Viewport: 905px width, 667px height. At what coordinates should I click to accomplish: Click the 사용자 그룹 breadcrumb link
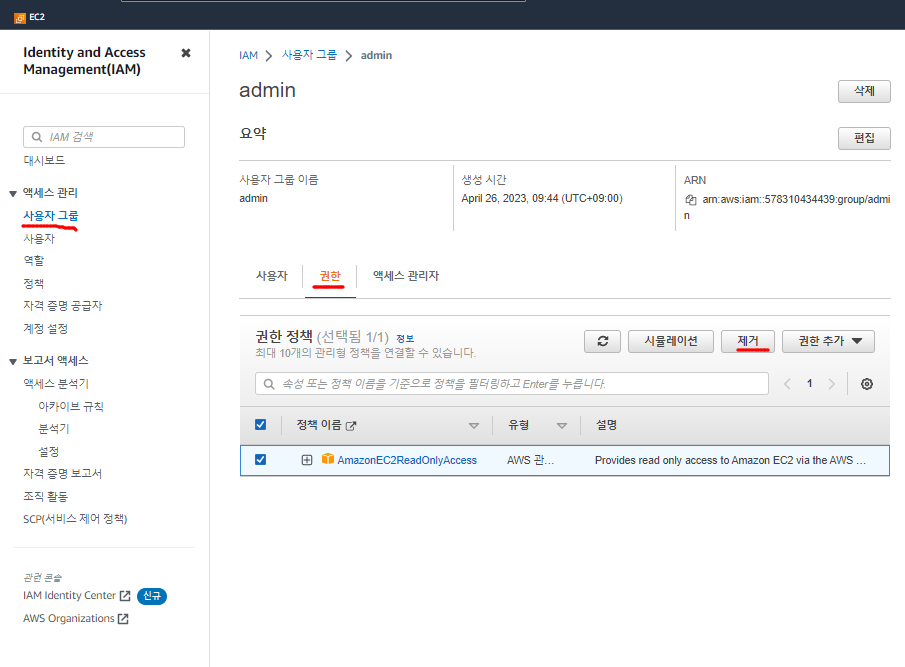pyautogui.click(x=309, y=55)
